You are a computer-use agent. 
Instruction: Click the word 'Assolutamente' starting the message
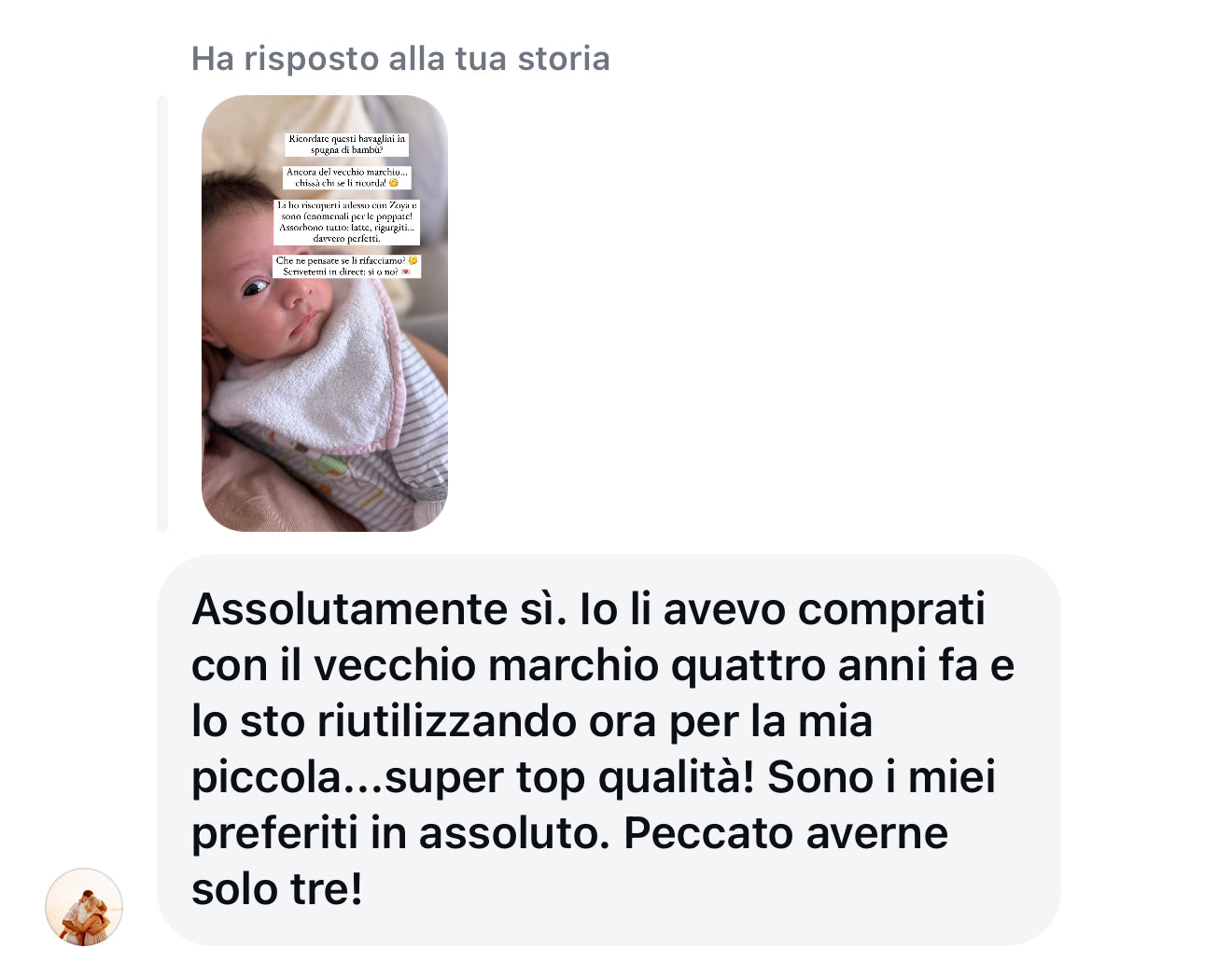pyautogui.click(x=350, y=609)
